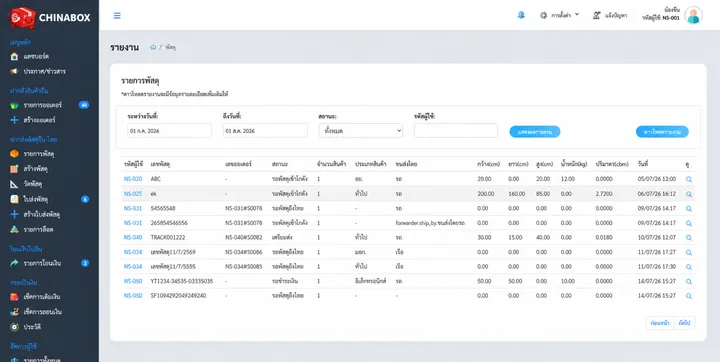
Task: Click the volume (cbm) column header
Action: pyautogui.click(x=612, y=164)
